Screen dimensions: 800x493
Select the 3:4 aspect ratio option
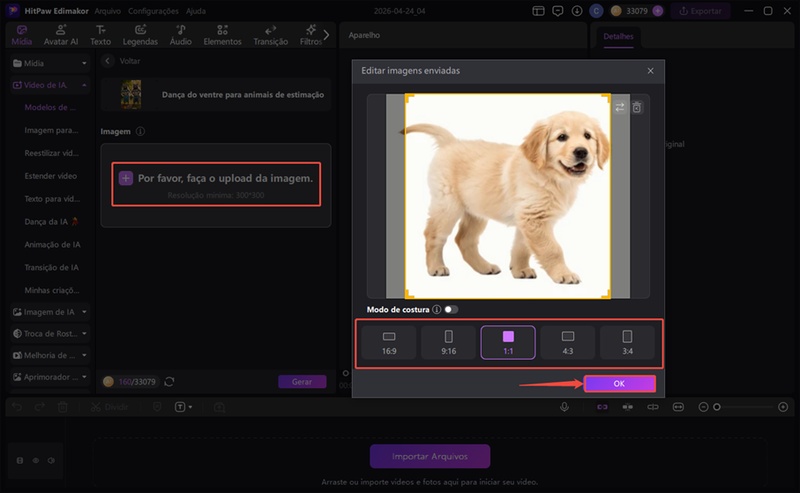click(x=628, y=342)
